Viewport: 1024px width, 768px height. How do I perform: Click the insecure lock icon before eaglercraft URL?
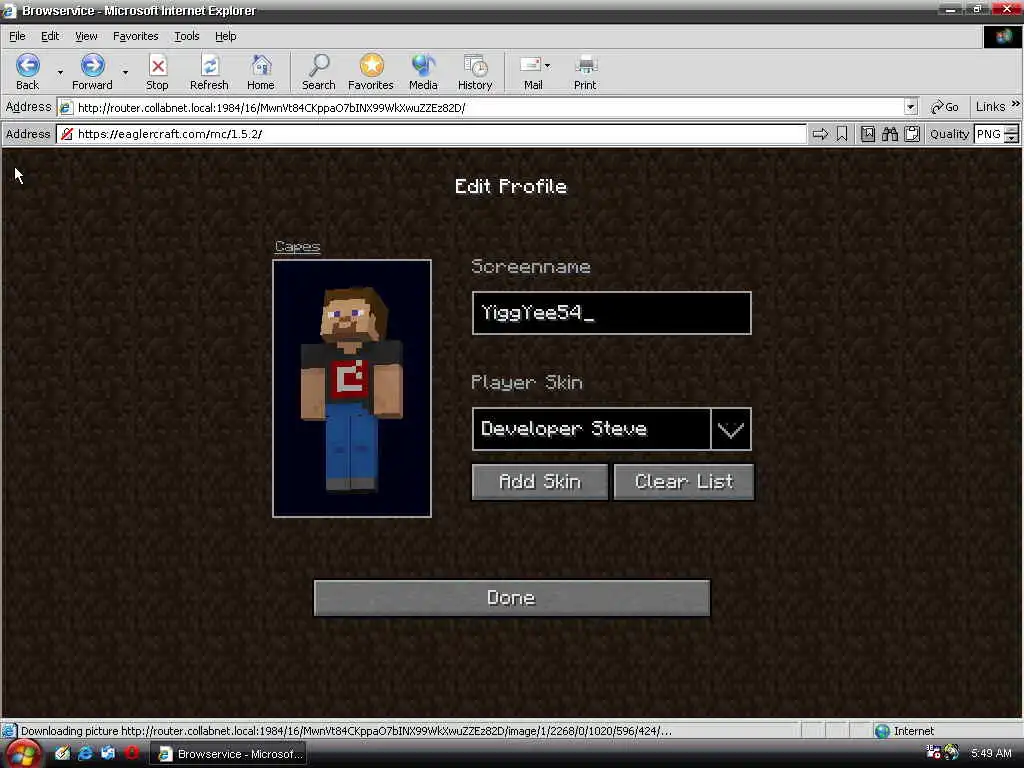pos(66,135)
